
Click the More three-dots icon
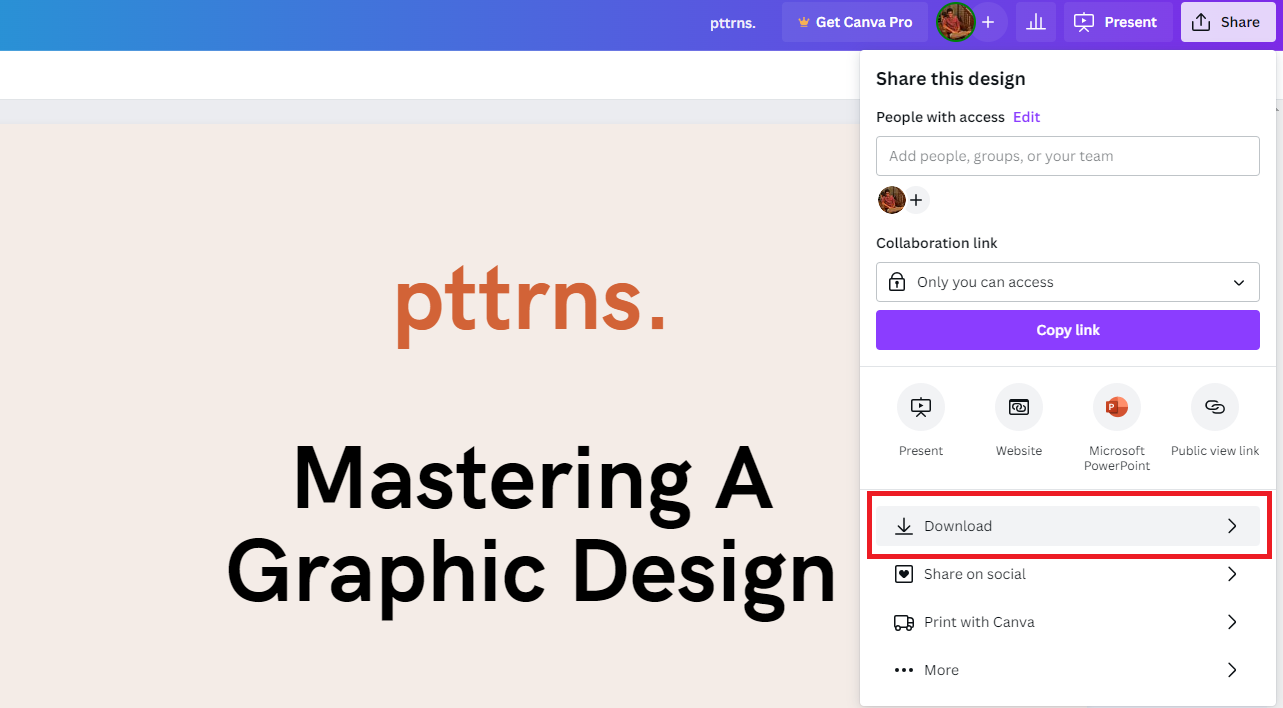coord(904,670)
